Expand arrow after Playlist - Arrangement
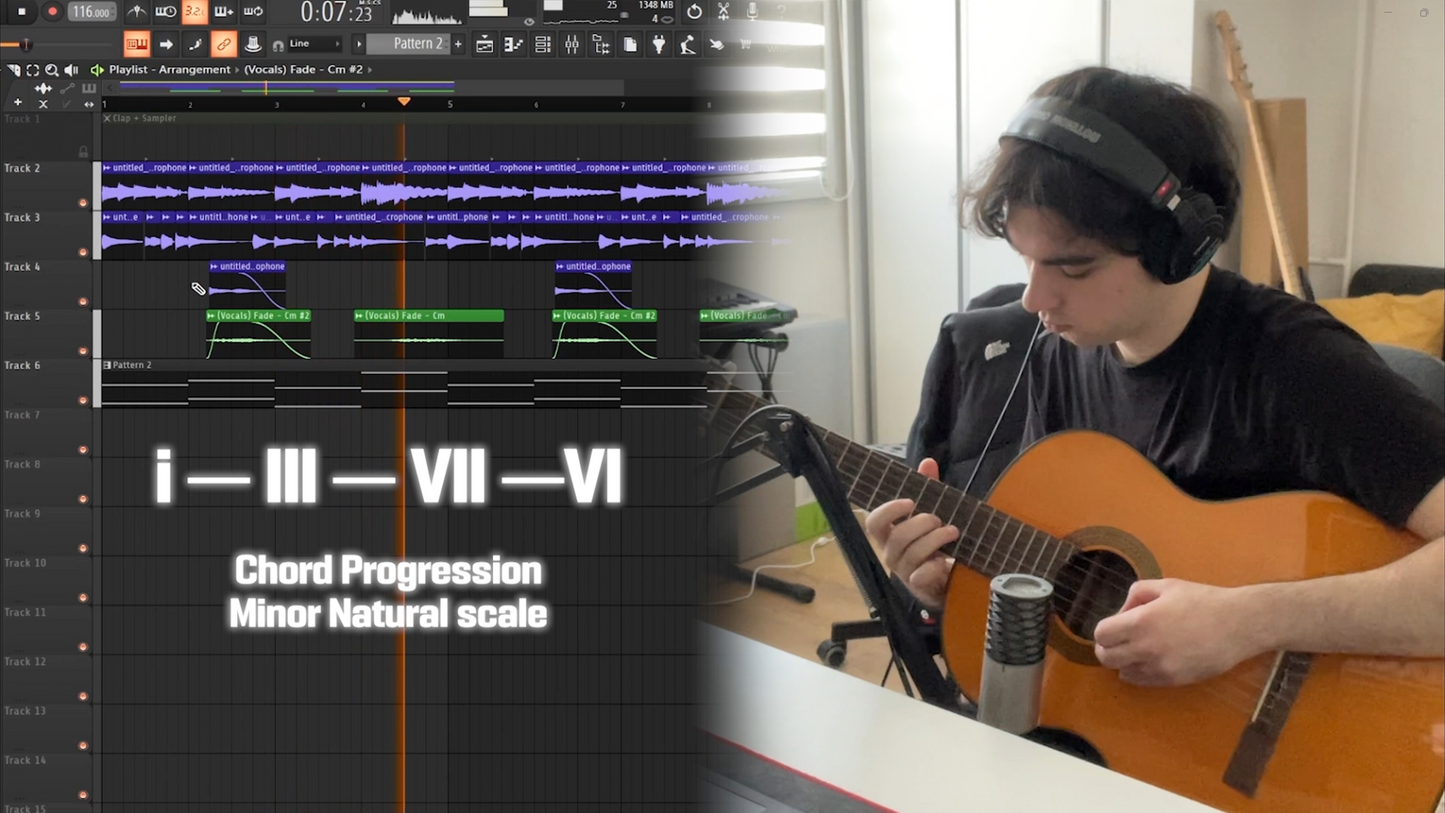The image size is (1445, 813). (x=237, y=70)
